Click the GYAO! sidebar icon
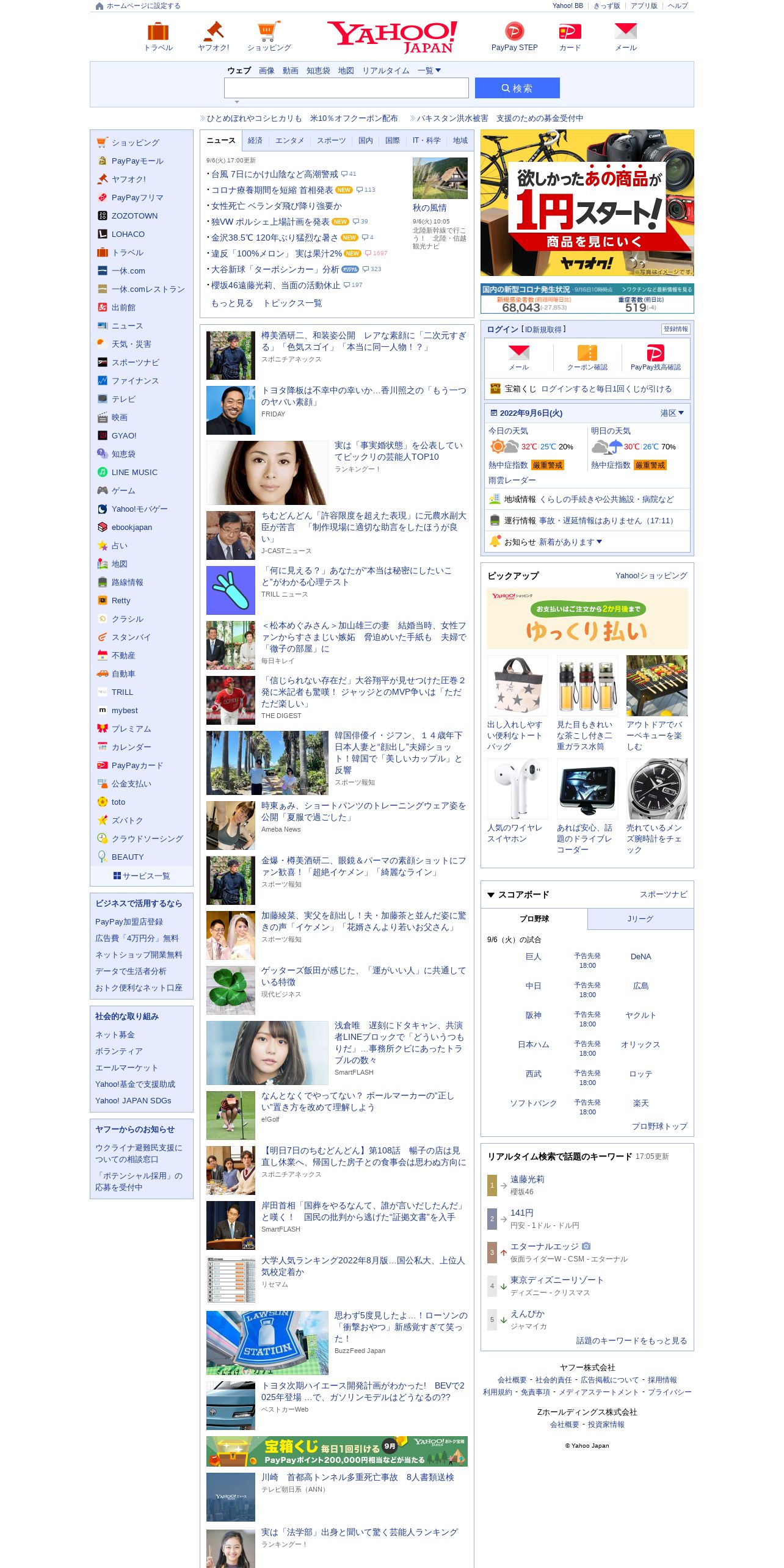This screenshot has width=784, height=1568. coord(103,435)
